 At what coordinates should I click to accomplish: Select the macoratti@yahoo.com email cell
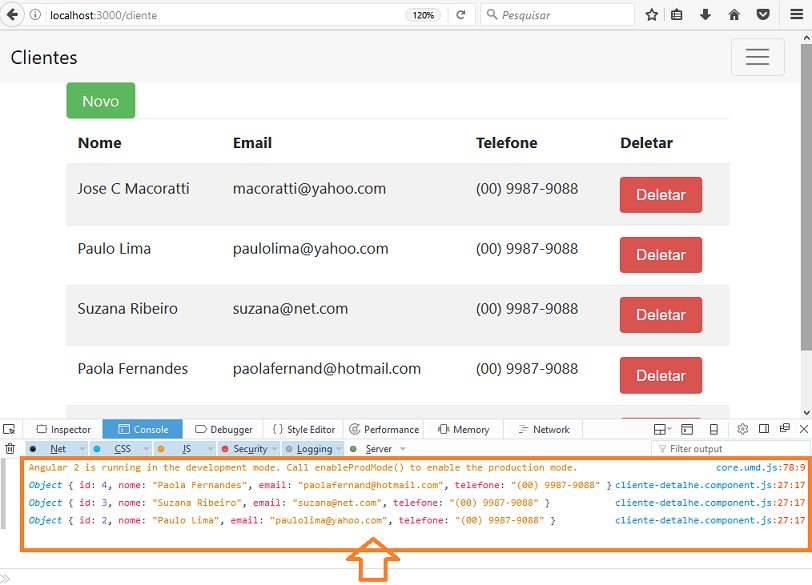[x=309, y=188]
